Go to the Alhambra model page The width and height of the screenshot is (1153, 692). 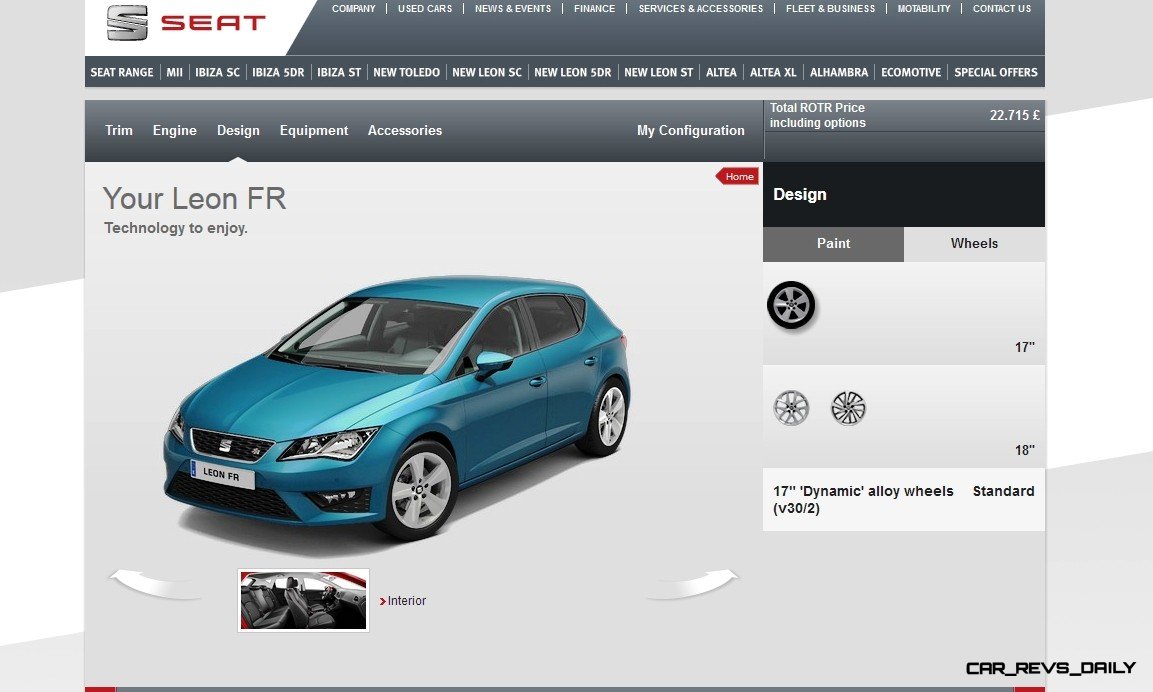click(839, 72)
